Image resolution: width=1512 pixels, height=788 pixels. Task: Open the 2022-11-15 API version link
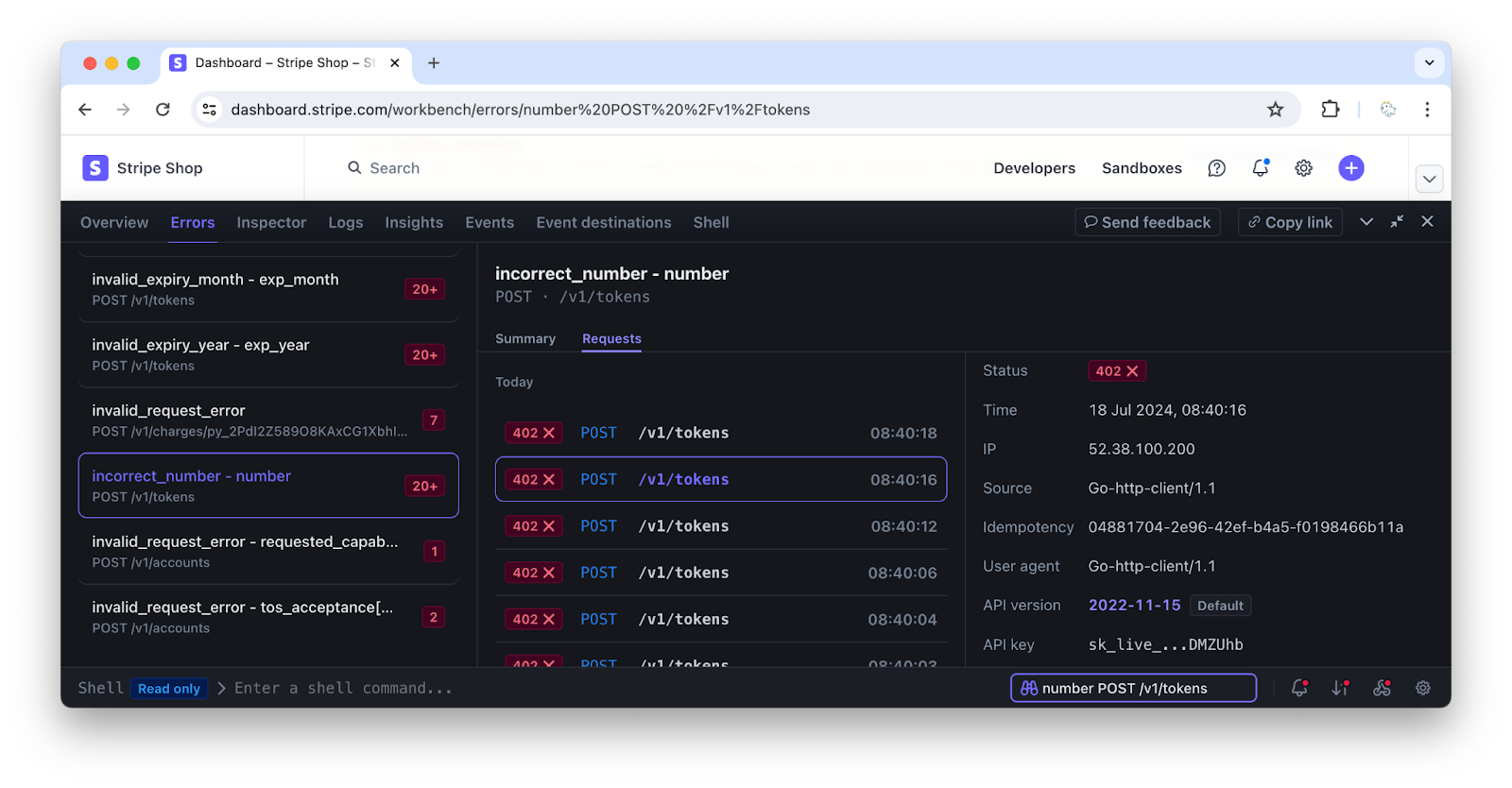tap(1134, 606)
